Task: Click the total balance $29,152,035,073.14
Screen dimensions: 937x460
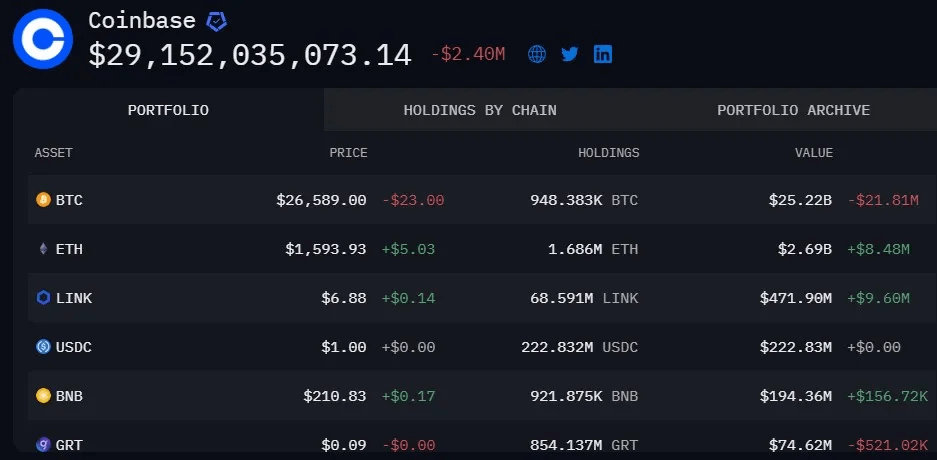Action: click(x=250, y=55)
